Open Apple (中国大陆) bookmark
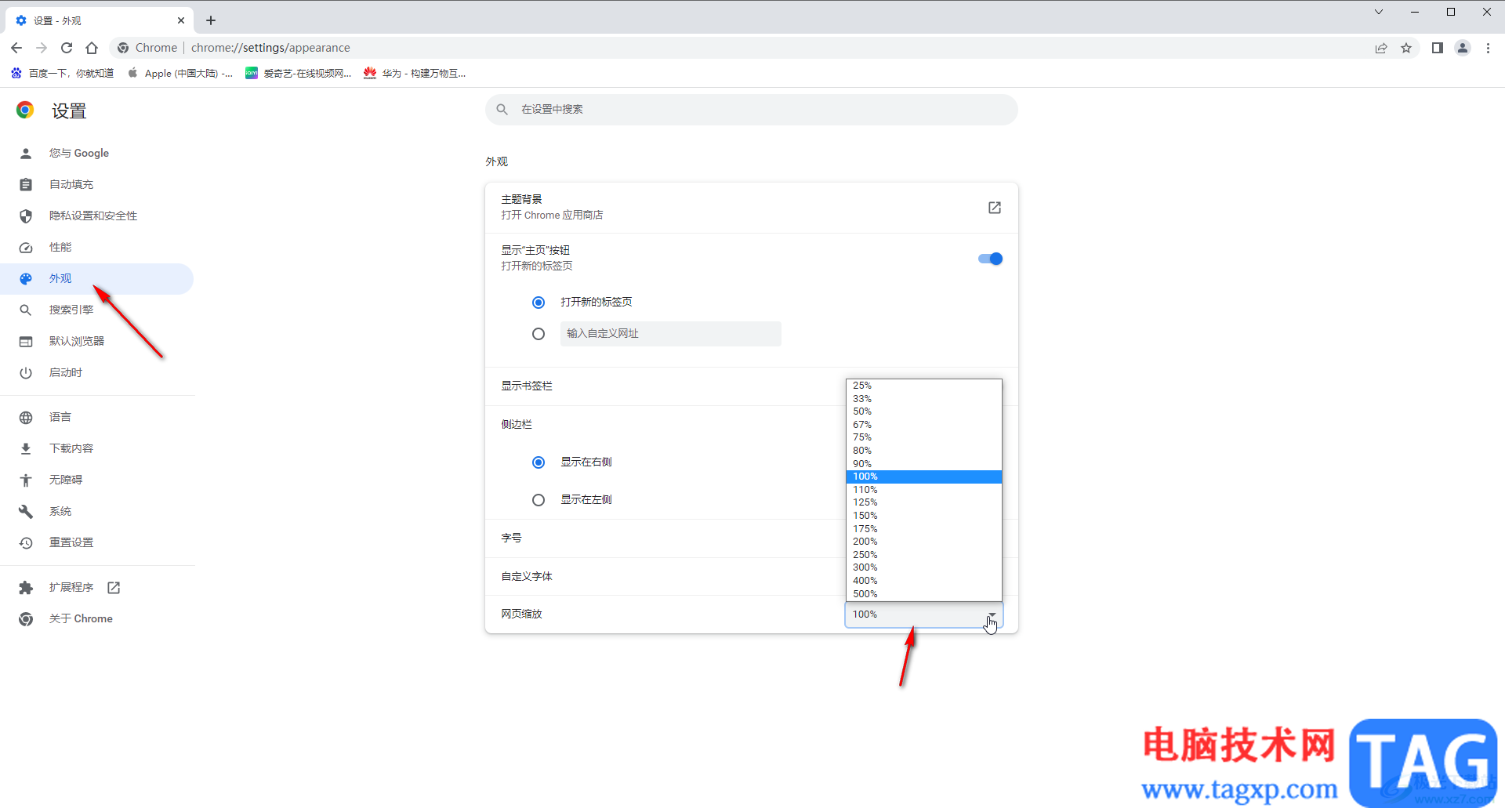The image size is (1505, 812). coord(180,73)
